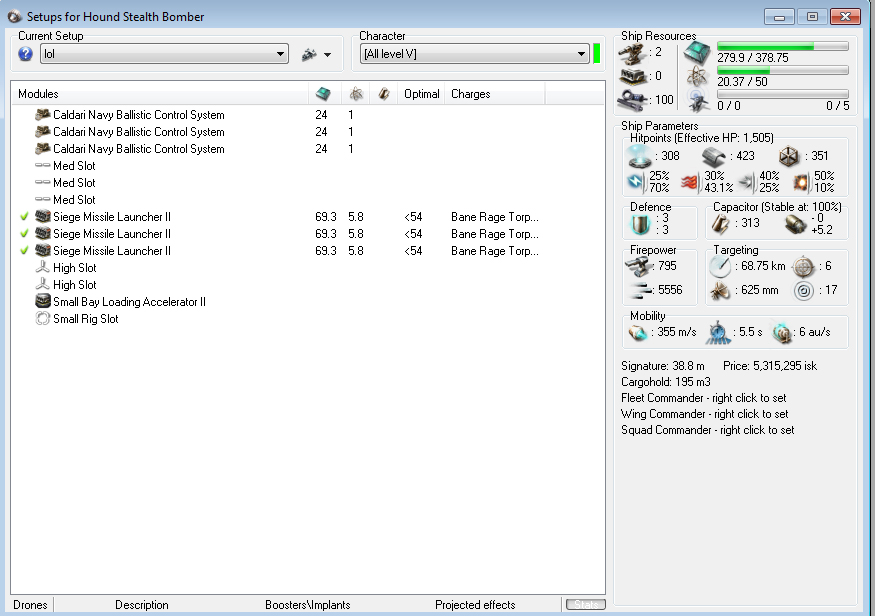The width and height of the screenshot is (875, 616).
Task: Open the Boosters\Implants tab
Action: click(x=307, y=605)
